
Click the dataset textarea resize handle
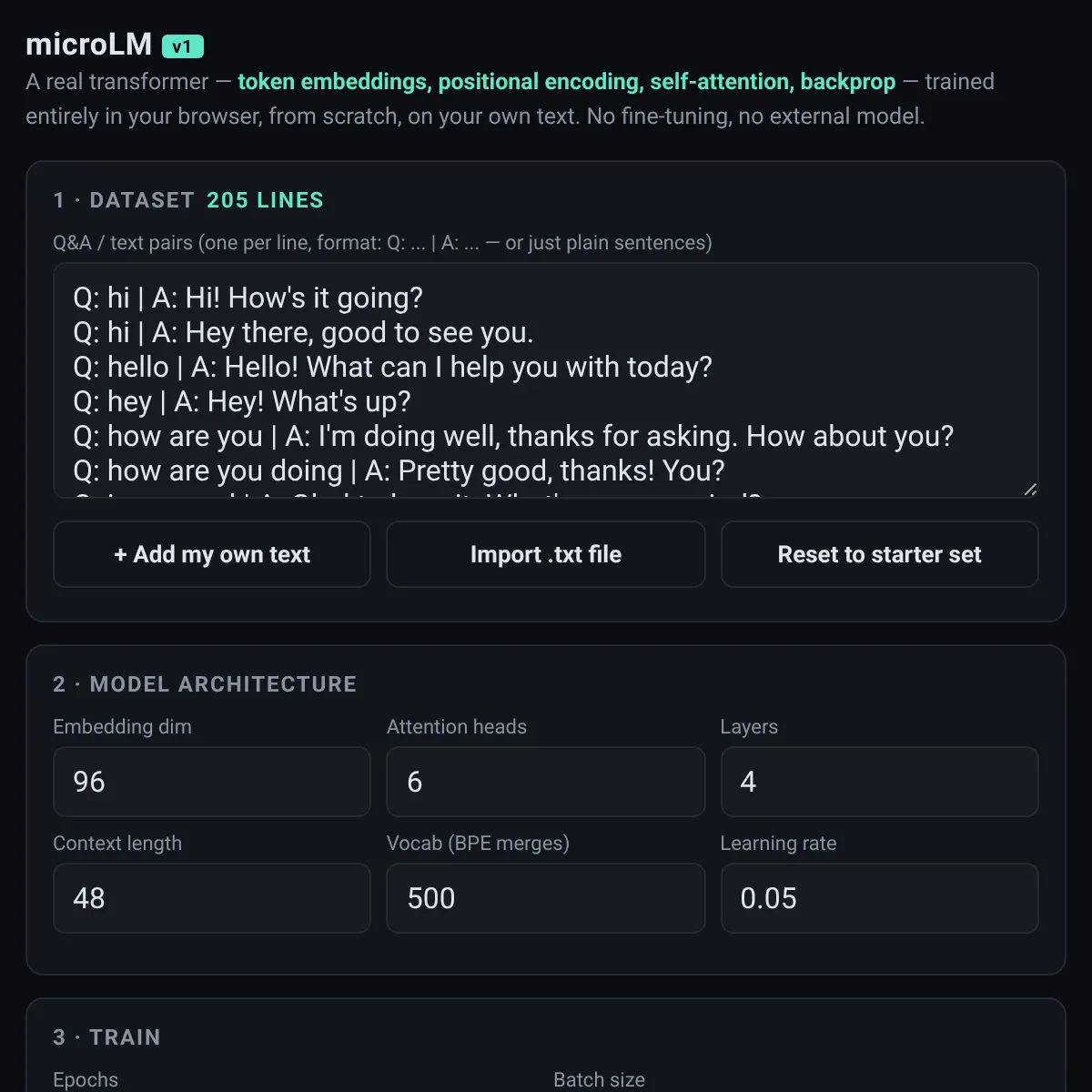pyautogui.click(x=1030, y=490)
